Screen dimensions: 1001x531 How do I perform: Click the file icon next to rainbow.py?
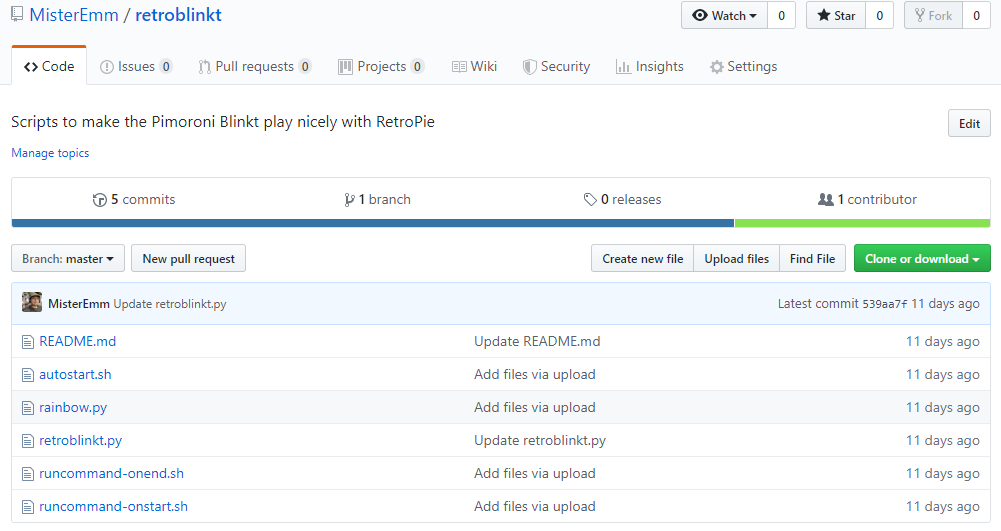click(27, 408)
